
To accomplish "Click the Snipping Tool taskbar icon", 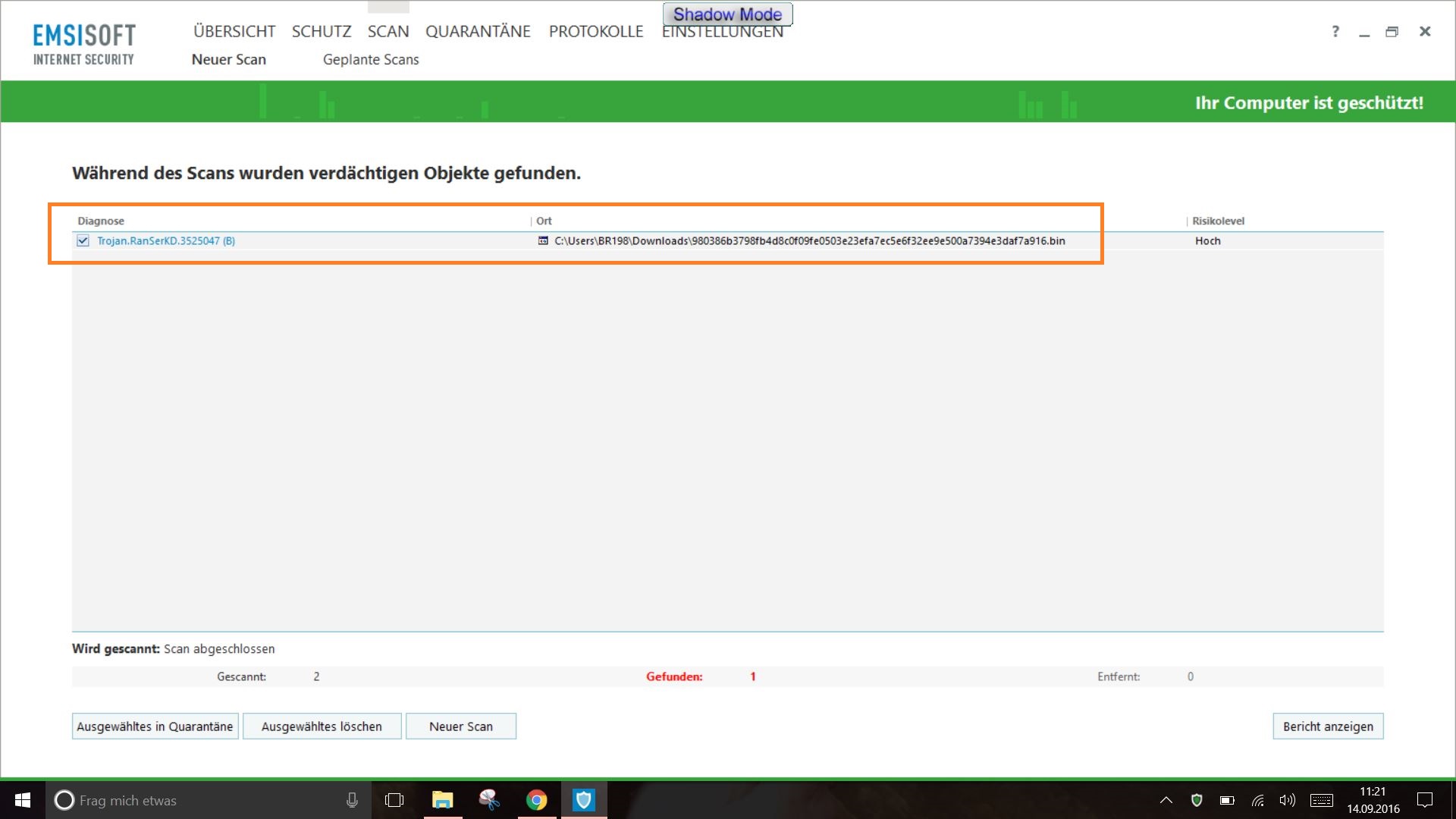I will point(489,800).
